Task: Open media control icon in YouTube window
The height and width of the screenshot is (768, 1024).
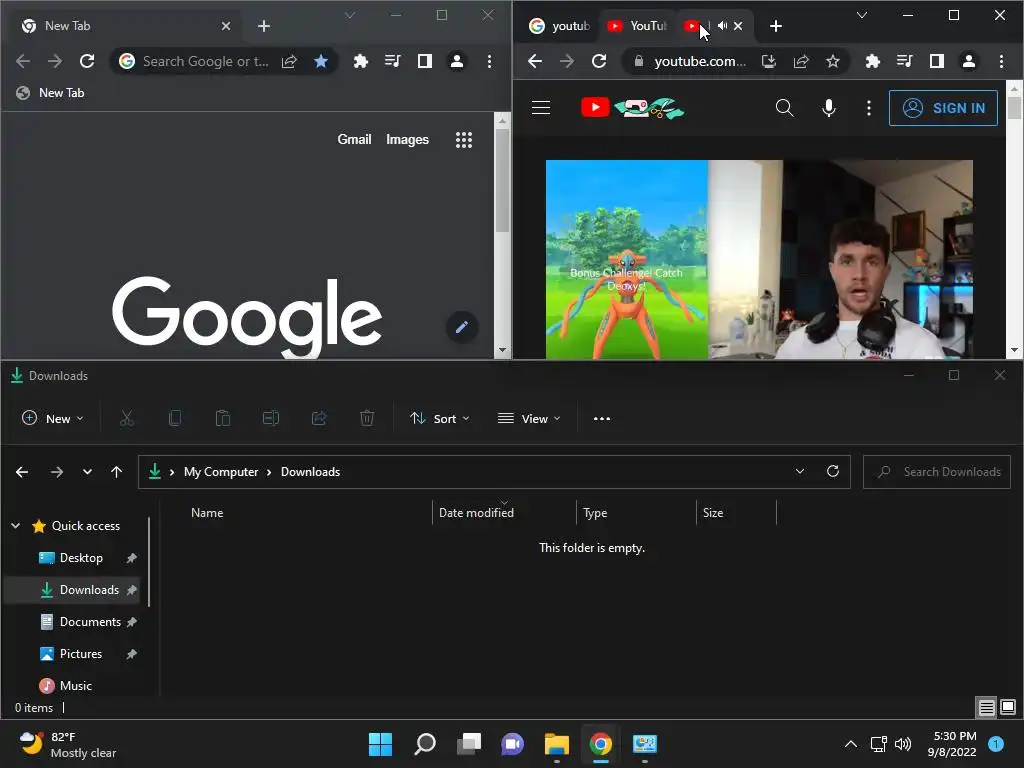Action: [904, 61]
